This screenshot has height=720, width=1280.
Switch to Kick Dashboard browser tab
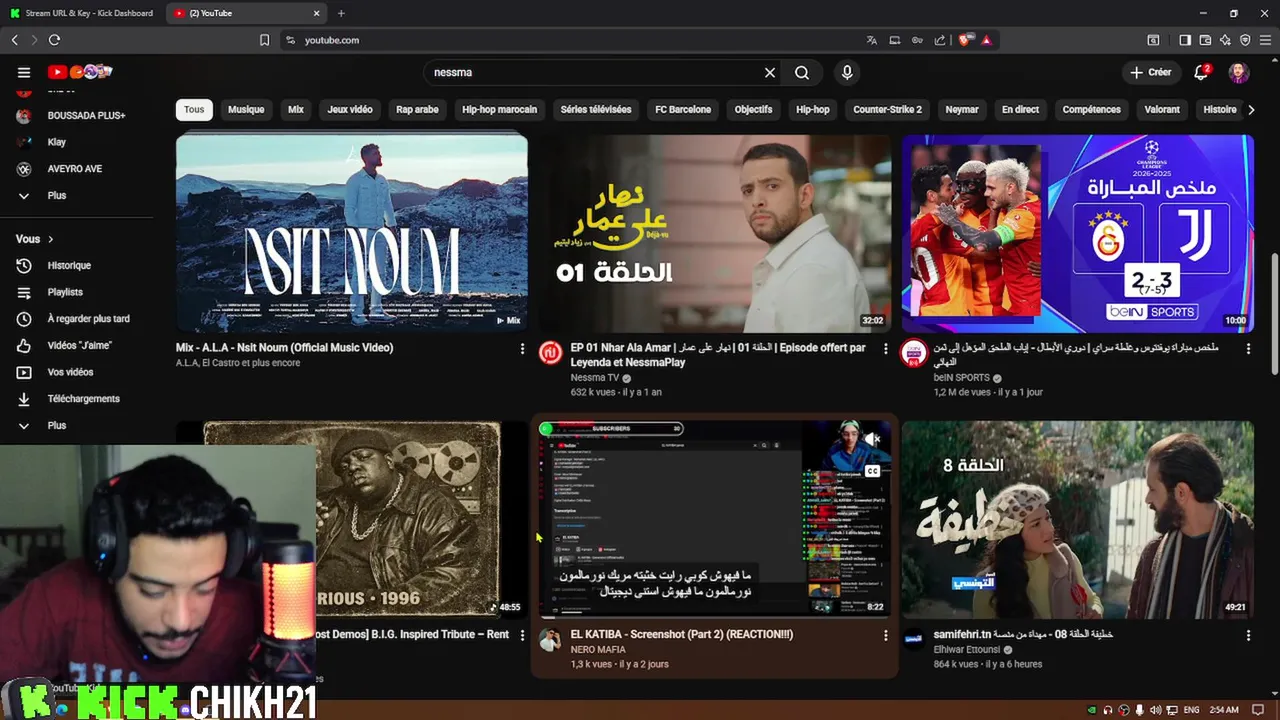coord(82,13)
